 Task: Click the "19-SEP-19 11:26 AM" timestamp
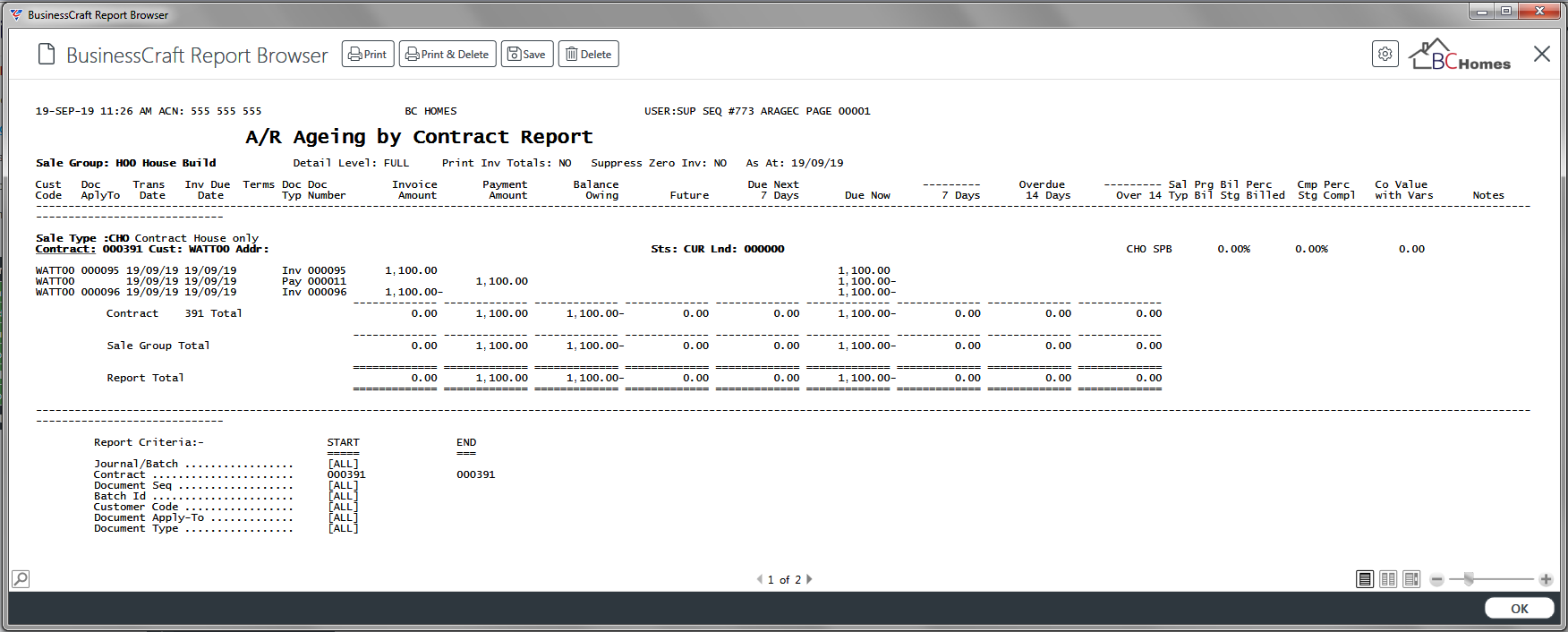tap(94, 111)
